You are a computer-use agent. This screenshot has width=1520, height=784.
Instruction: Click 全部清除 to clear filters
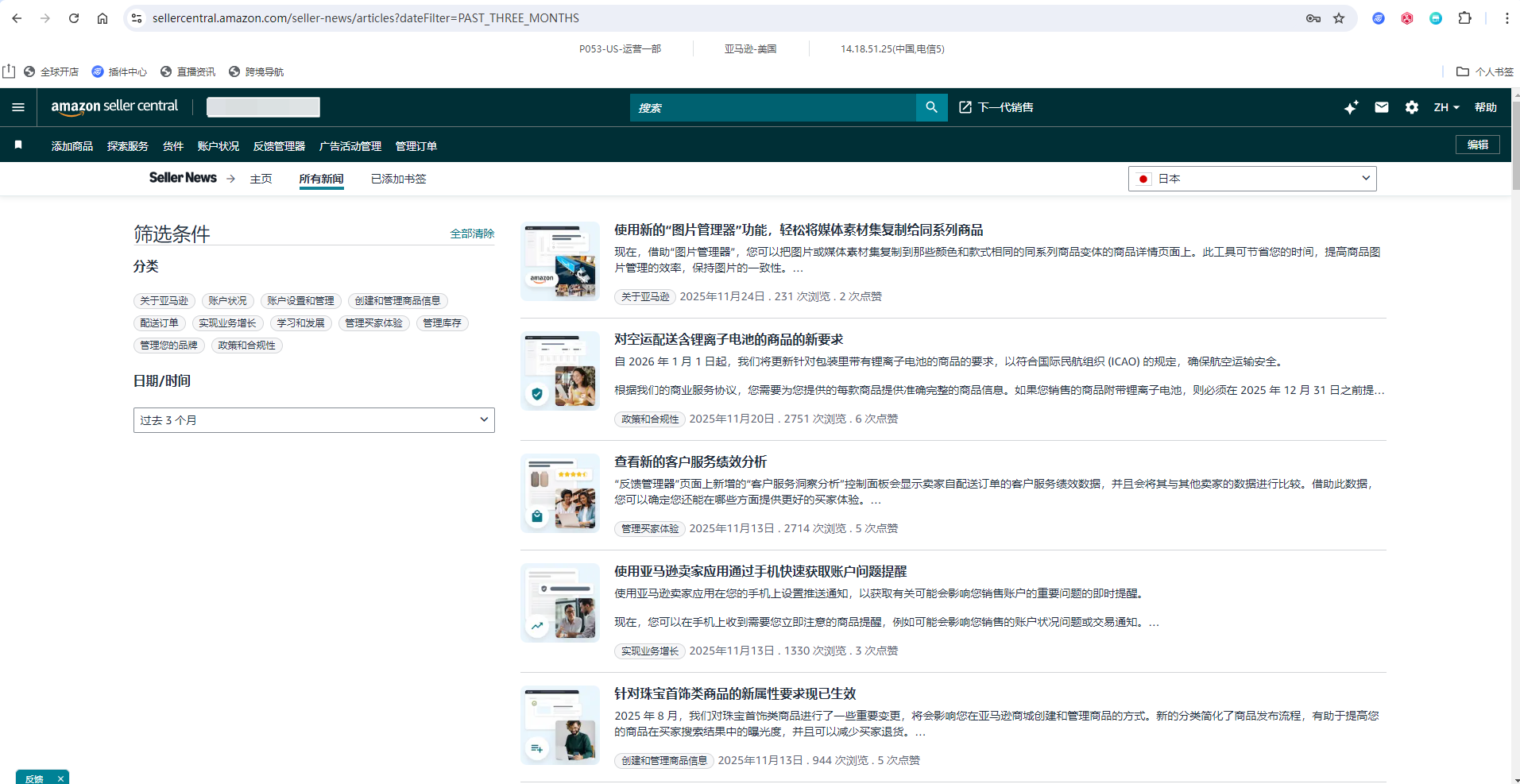pos(472,234)
